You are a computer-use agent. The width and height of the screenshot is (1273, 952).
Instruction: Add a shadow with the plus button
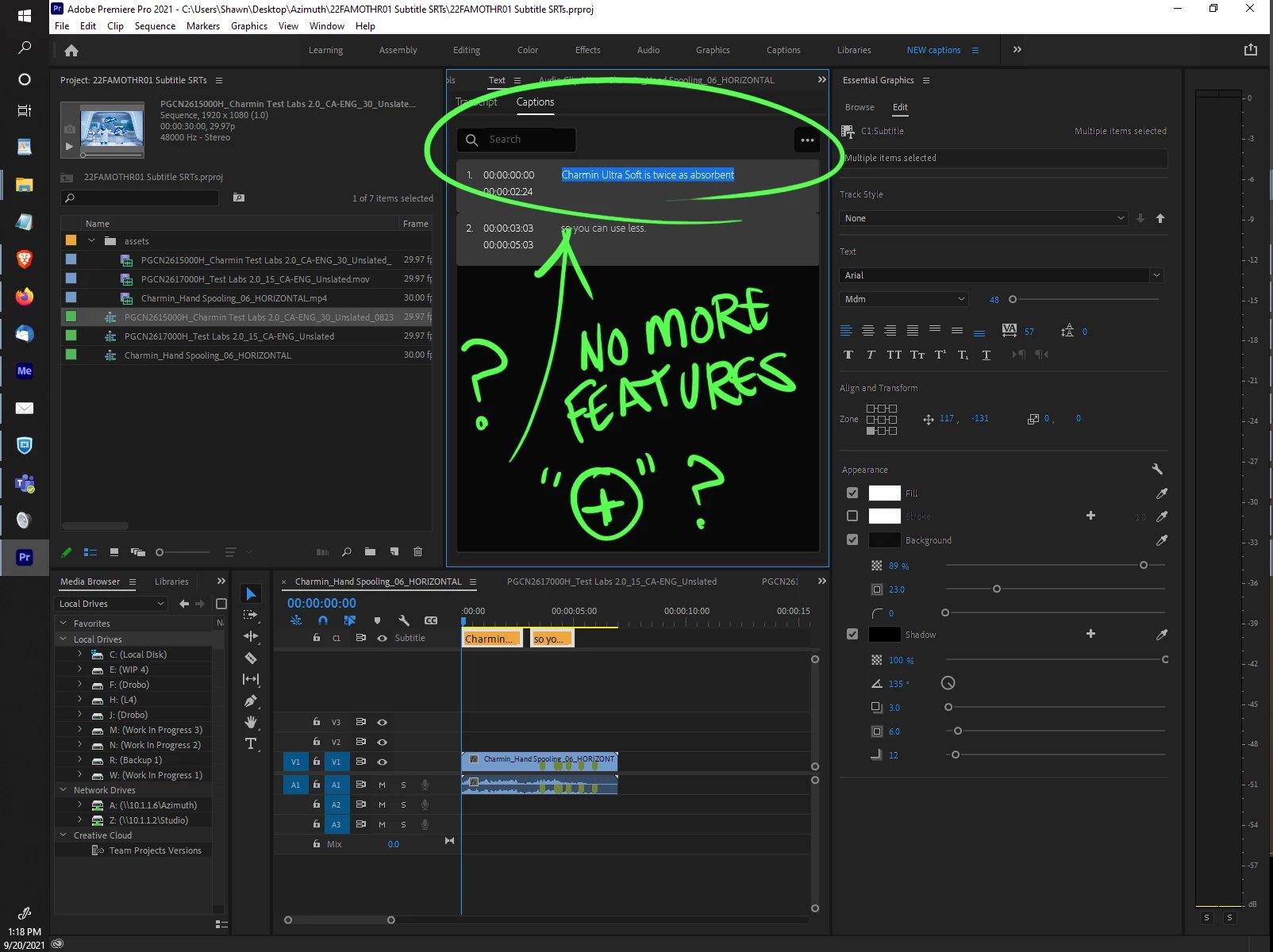(x=1090, y=634)
